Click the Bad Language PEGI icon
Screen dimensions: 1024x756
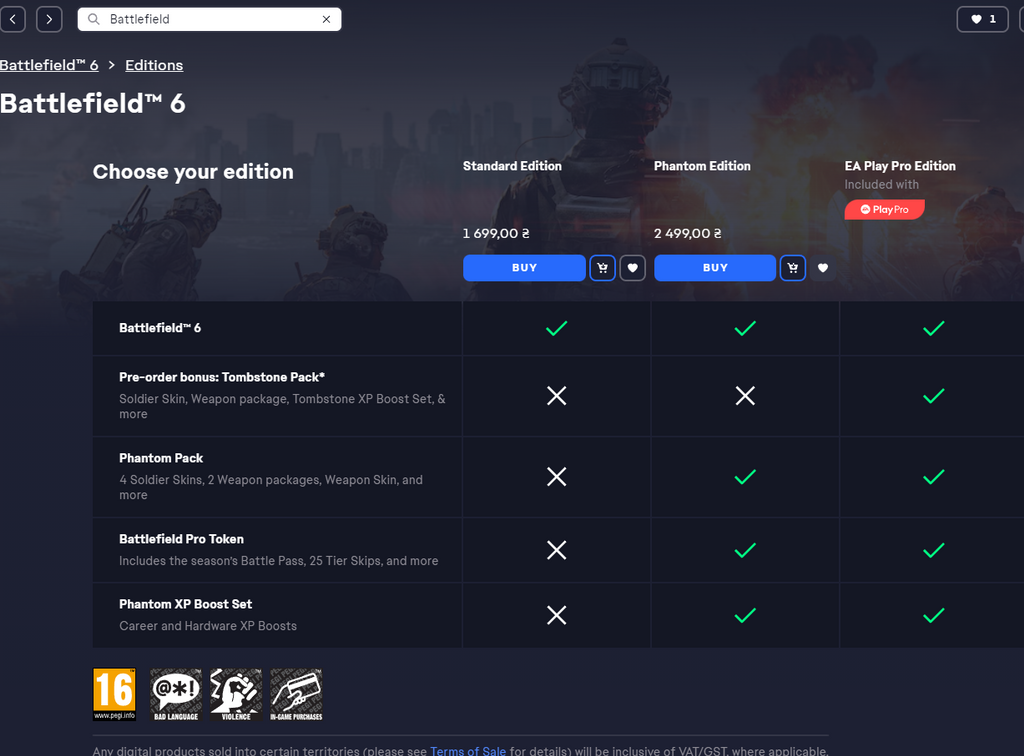pyautogui.click(x=176, y=694)
